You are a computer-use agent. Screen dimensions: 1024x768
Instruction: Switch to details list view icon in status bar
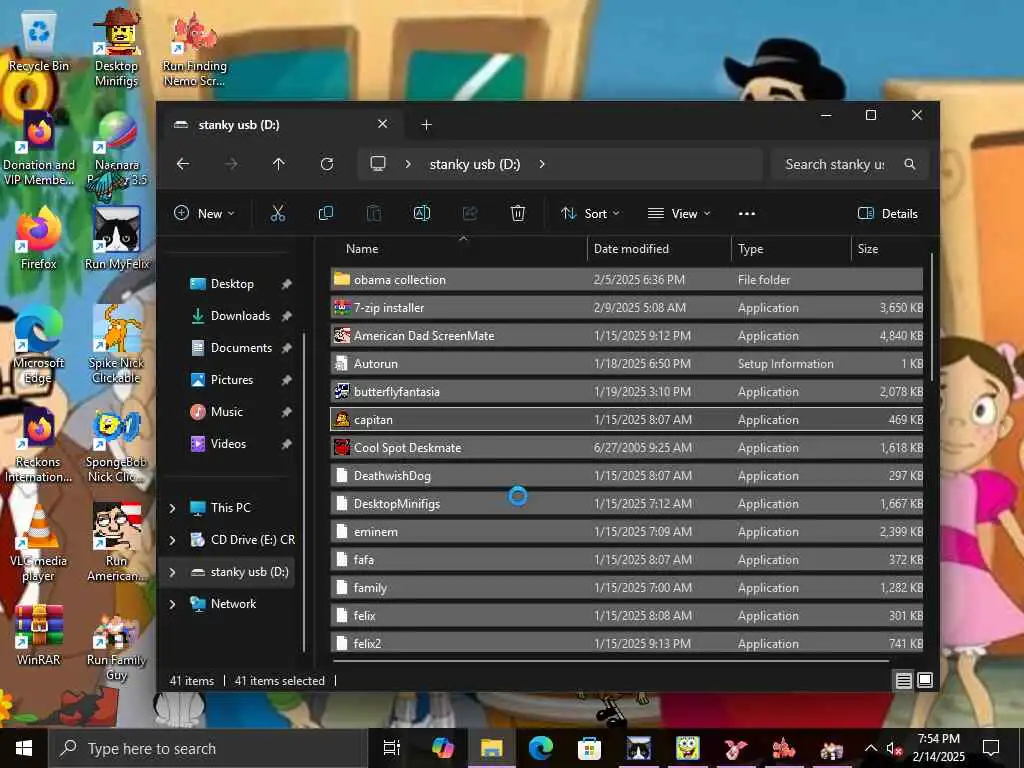[x=903, y=680]
